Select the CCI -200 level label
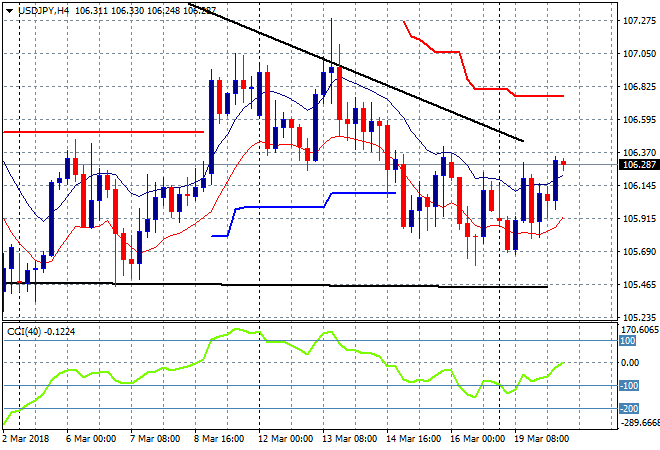 [x=629, y=408]
